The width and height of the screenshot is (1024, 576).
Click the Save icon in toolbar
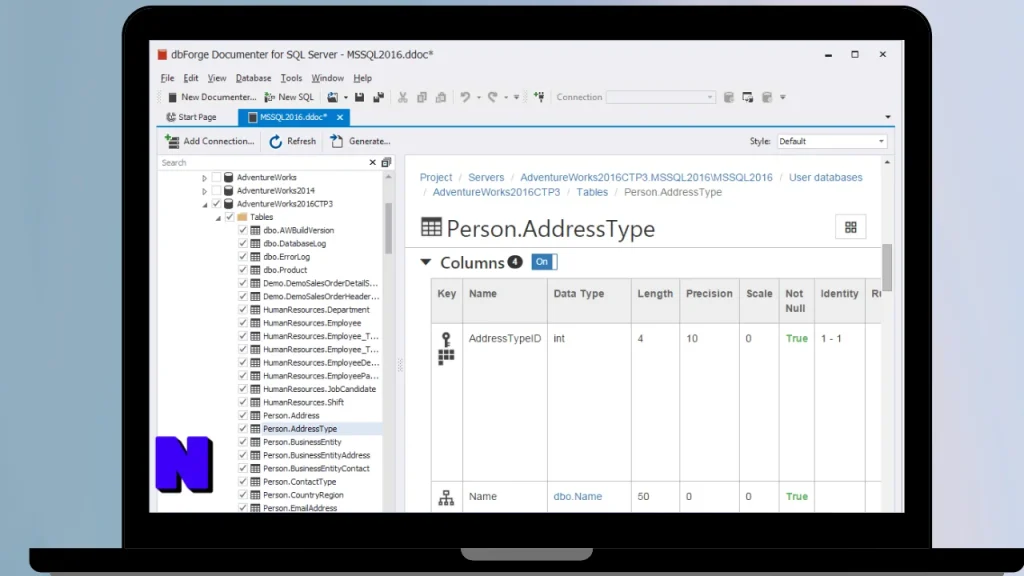click(359, 97)
